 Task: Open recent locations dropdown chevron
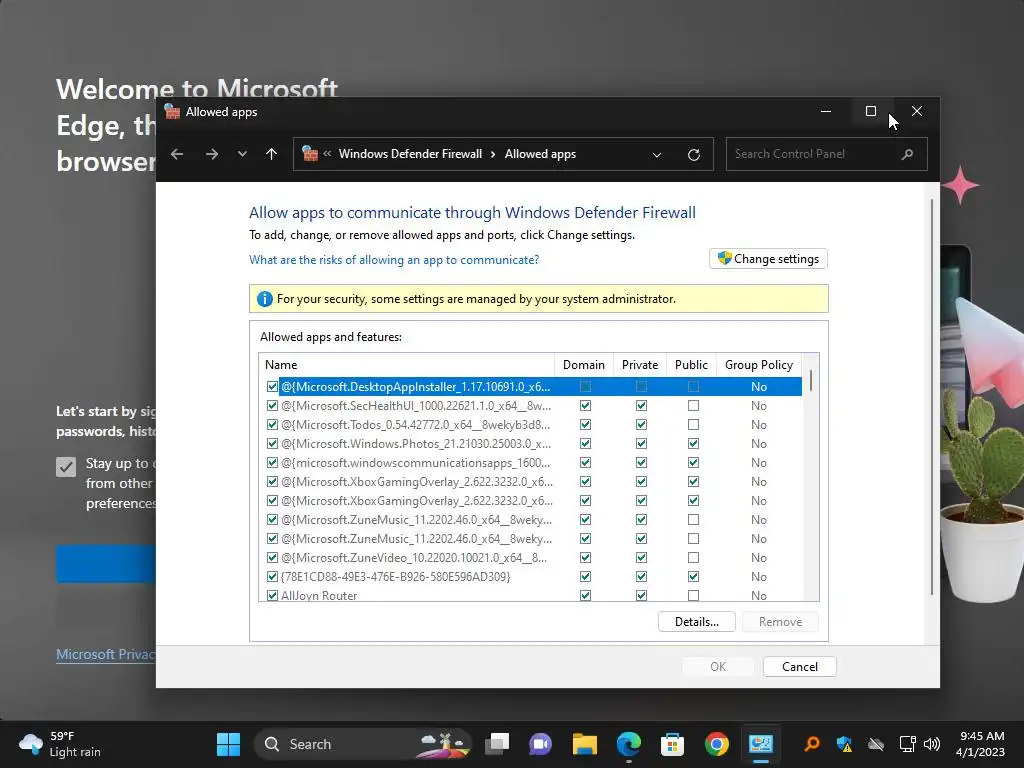(x=242, y=154)
